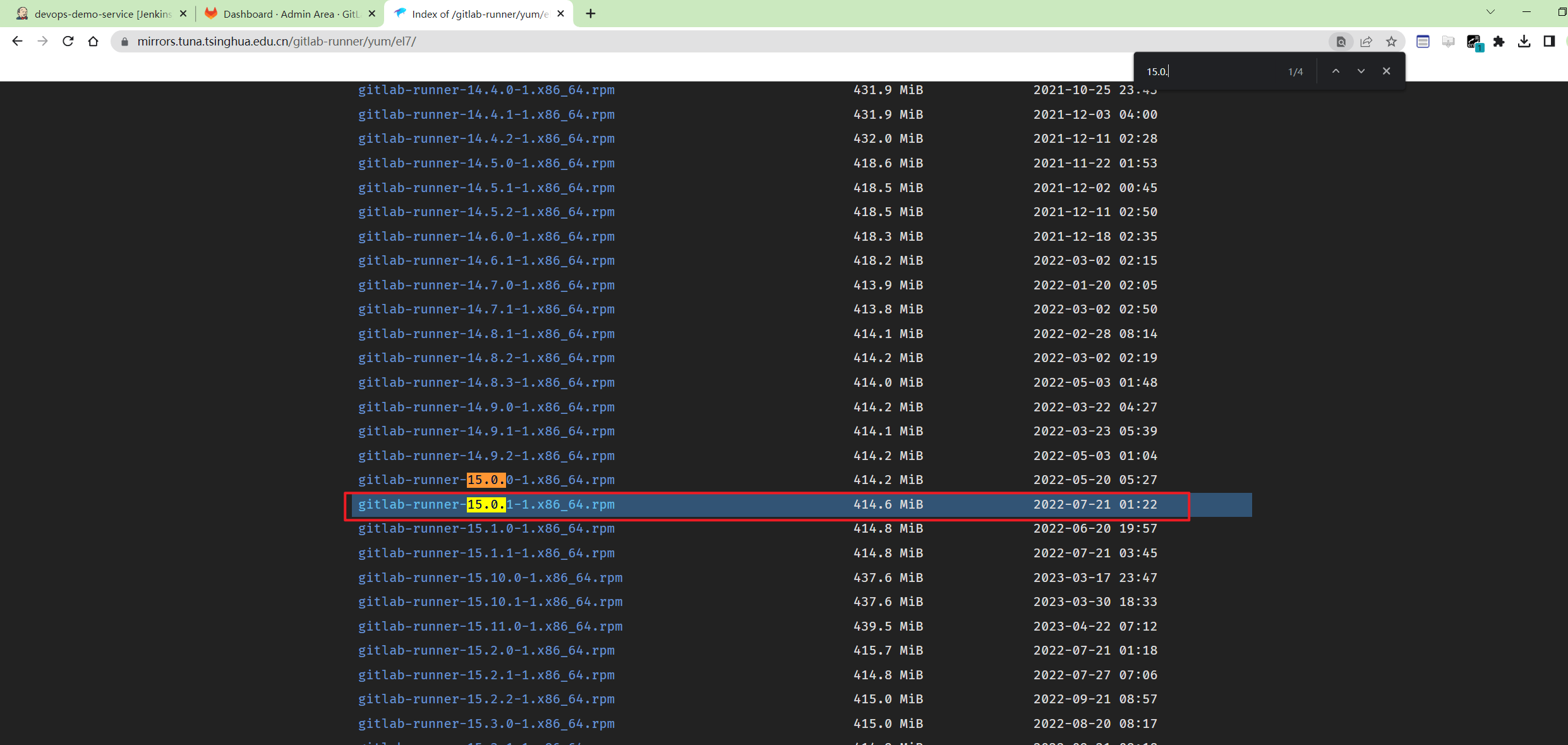
Task: Get gitlab-runner-14.9.1-1.x86_64.rpm package
Action: tap(486, 431)
